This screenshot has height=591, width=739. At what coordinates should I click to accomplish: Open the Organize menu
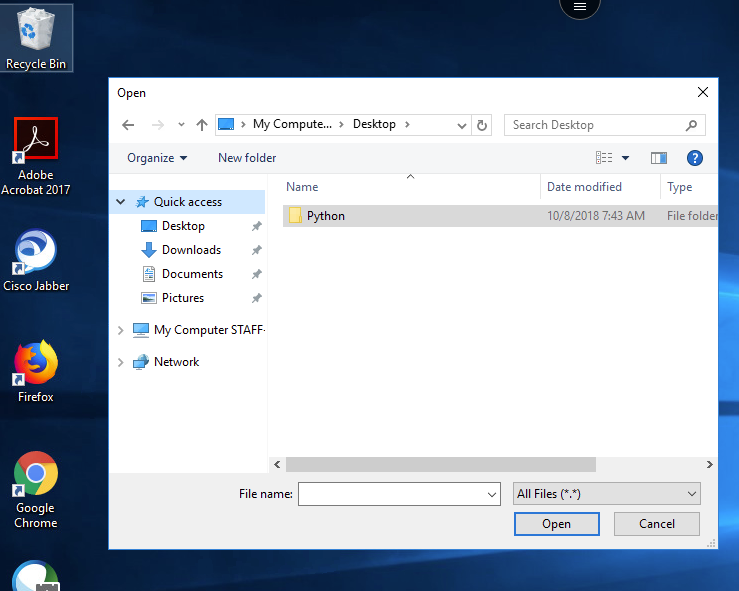(157, 158)
